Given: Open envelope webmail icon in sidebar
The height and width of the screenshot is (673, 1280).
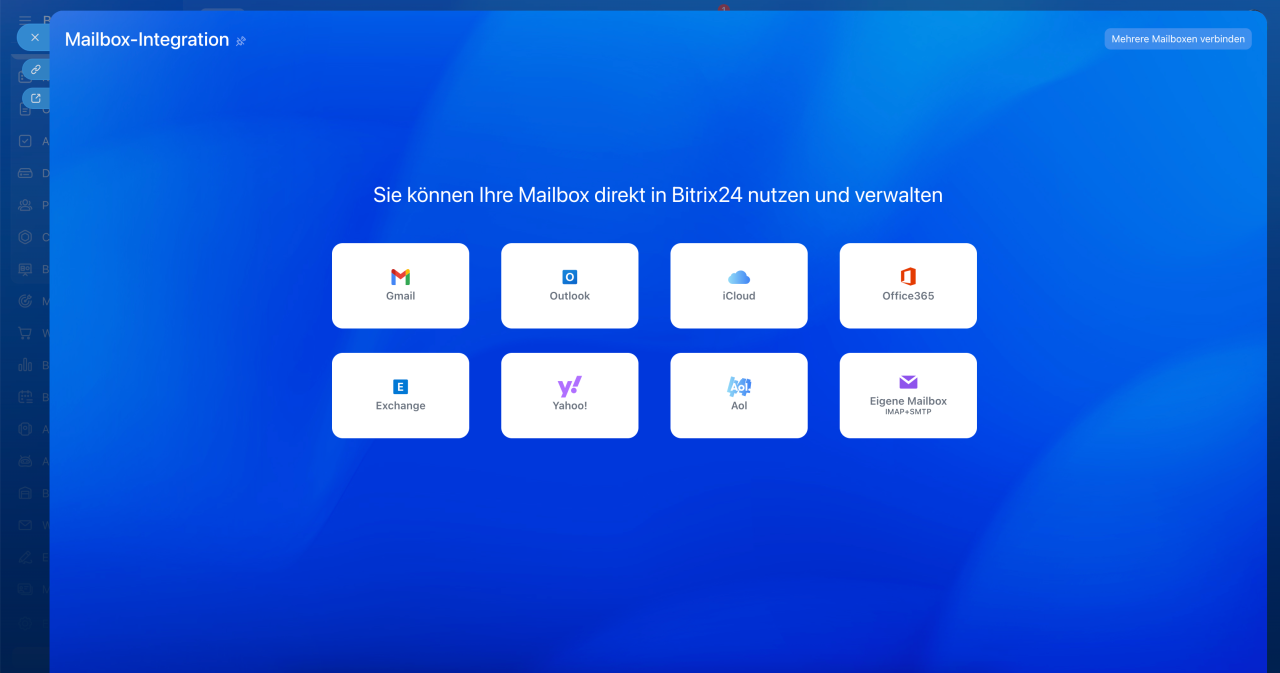Looking at the screenshot, I should [x=25, y=525].
